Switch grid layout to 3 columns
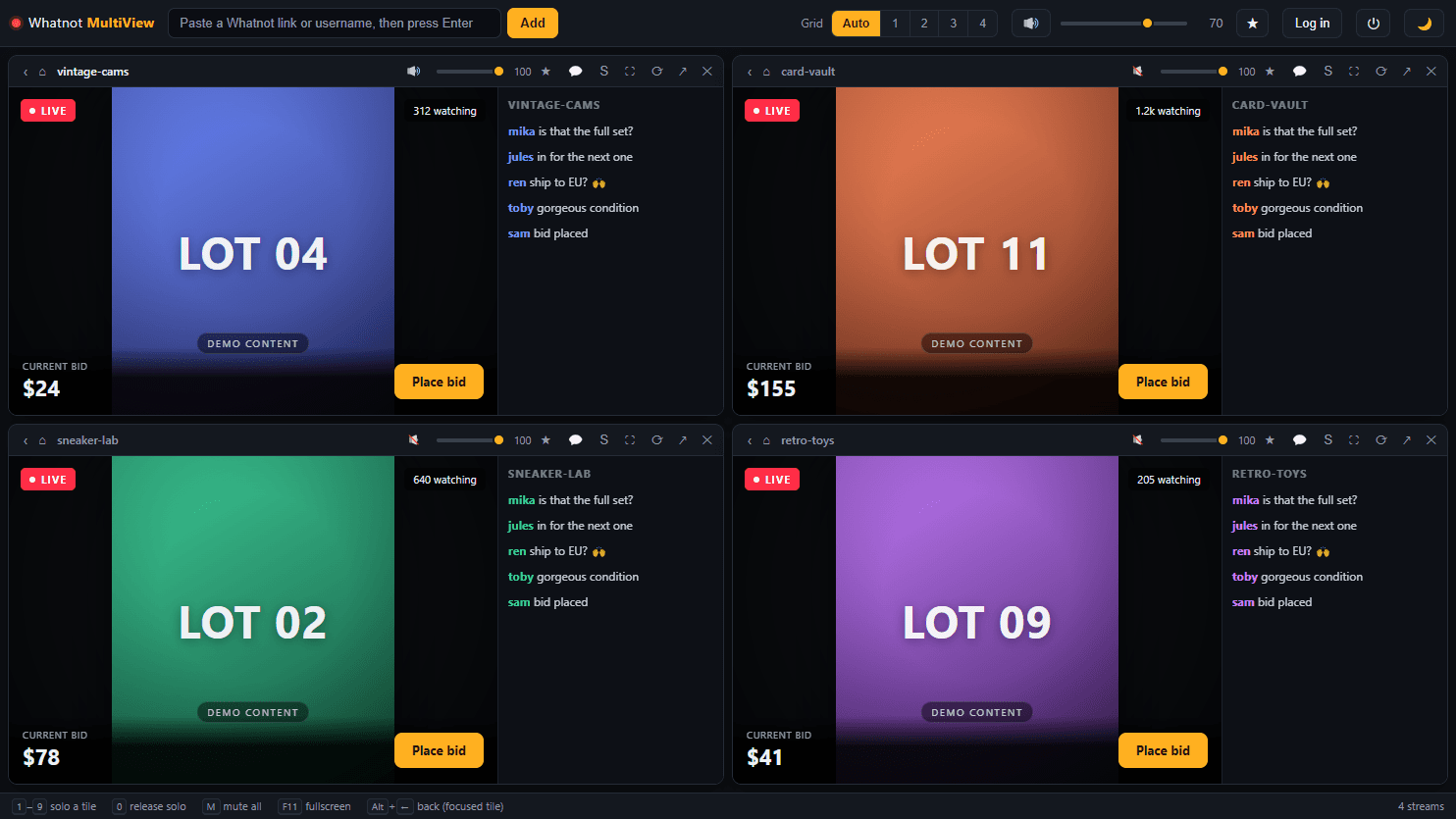 [954, 24]
